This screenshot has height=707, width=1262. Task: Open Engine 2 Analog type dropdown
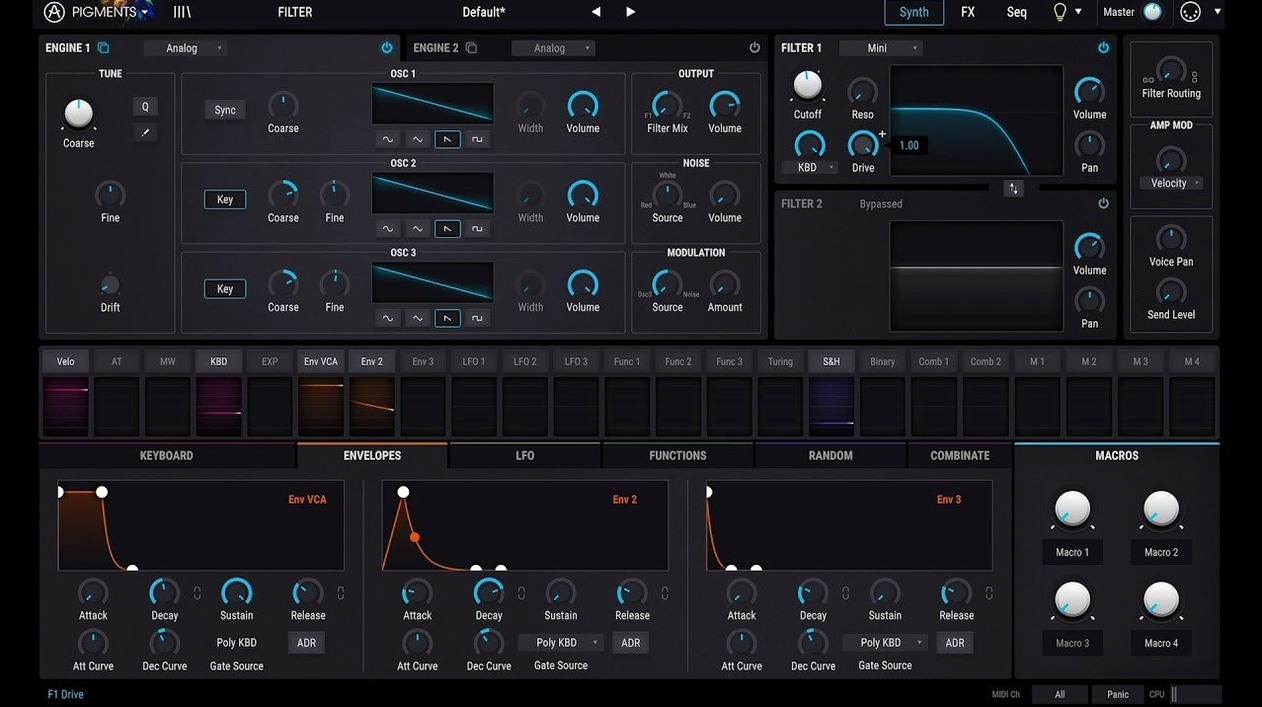553,48
